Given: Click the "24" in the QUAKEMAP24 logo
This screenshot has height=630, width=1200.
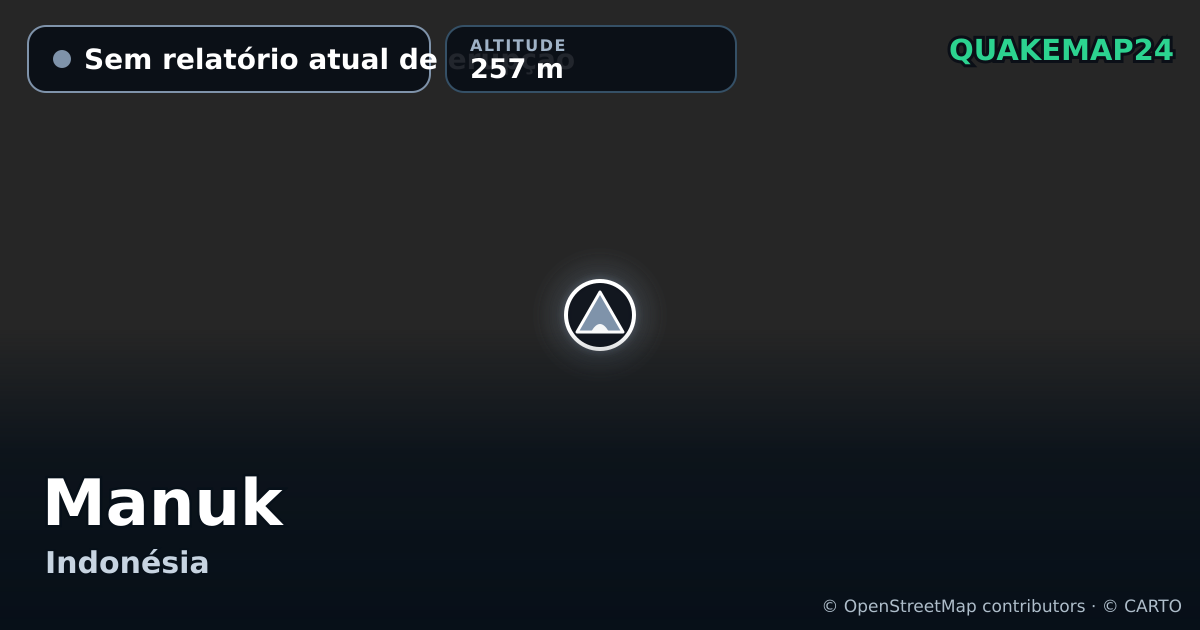Looking at the screenshot, I should (x=1153, y=50).
